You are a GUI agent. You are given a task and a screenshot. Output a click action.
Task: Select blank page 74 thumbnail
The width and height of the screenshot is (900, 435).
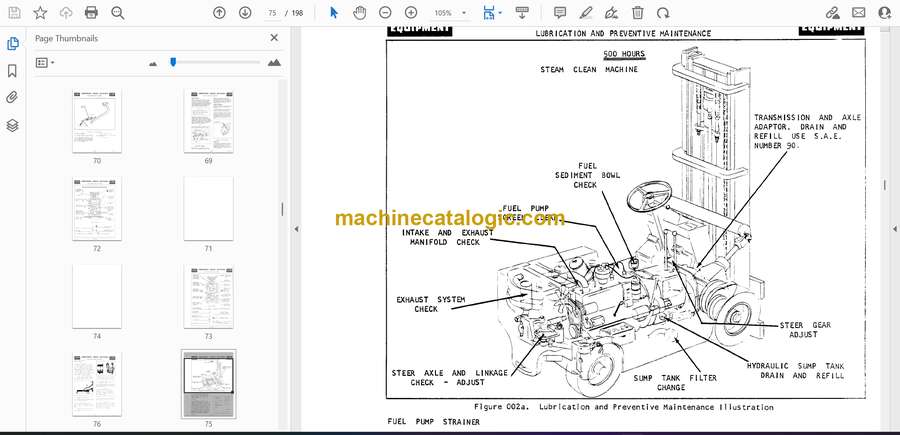[96, 297]
